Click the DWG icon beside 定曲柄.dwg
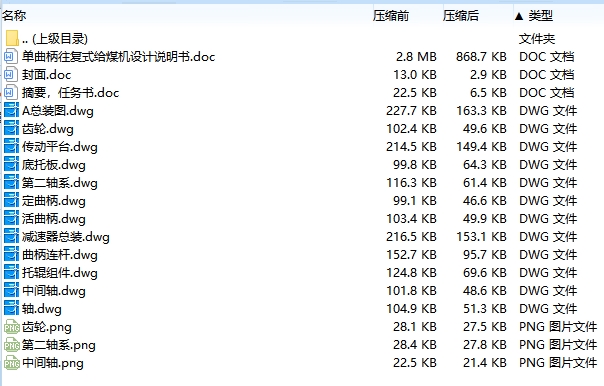Viewport: 604px width, 386px height. (11, 201)
